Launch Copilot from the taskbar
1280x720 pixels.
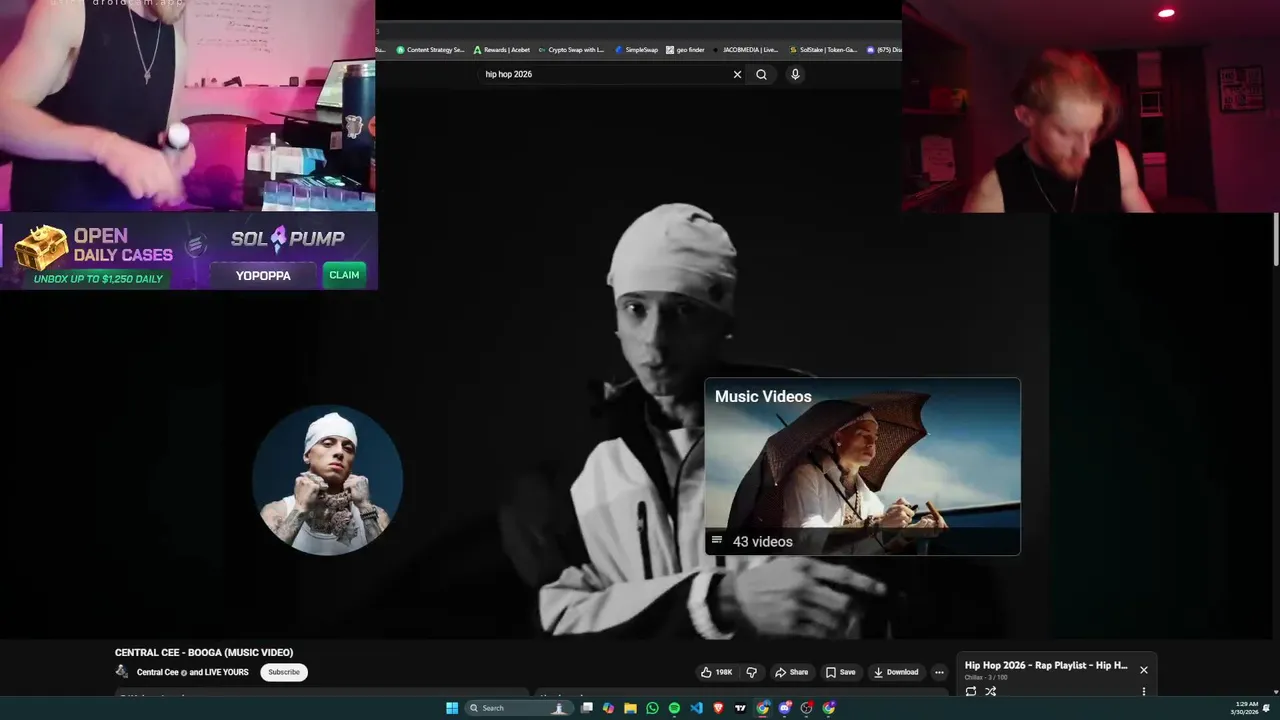(608, 708)
